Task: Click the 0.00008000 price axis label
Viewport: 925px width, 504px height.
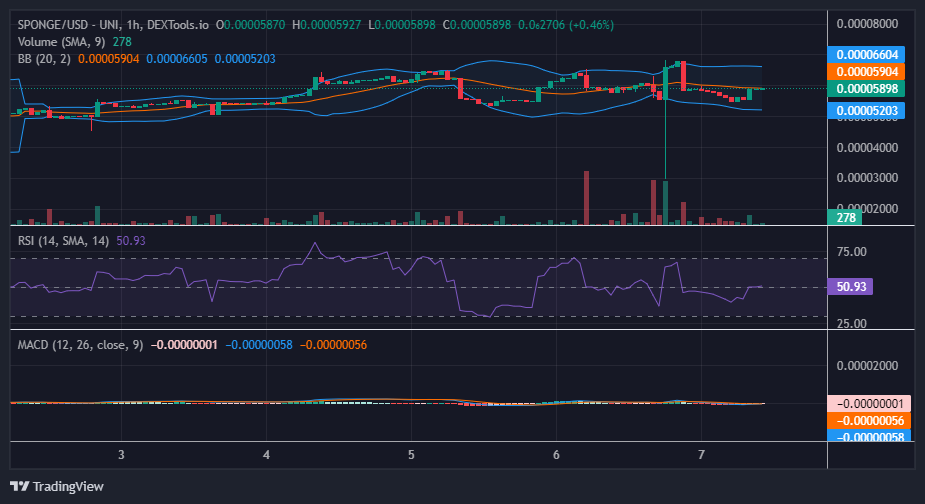Action: coord(867,24)
